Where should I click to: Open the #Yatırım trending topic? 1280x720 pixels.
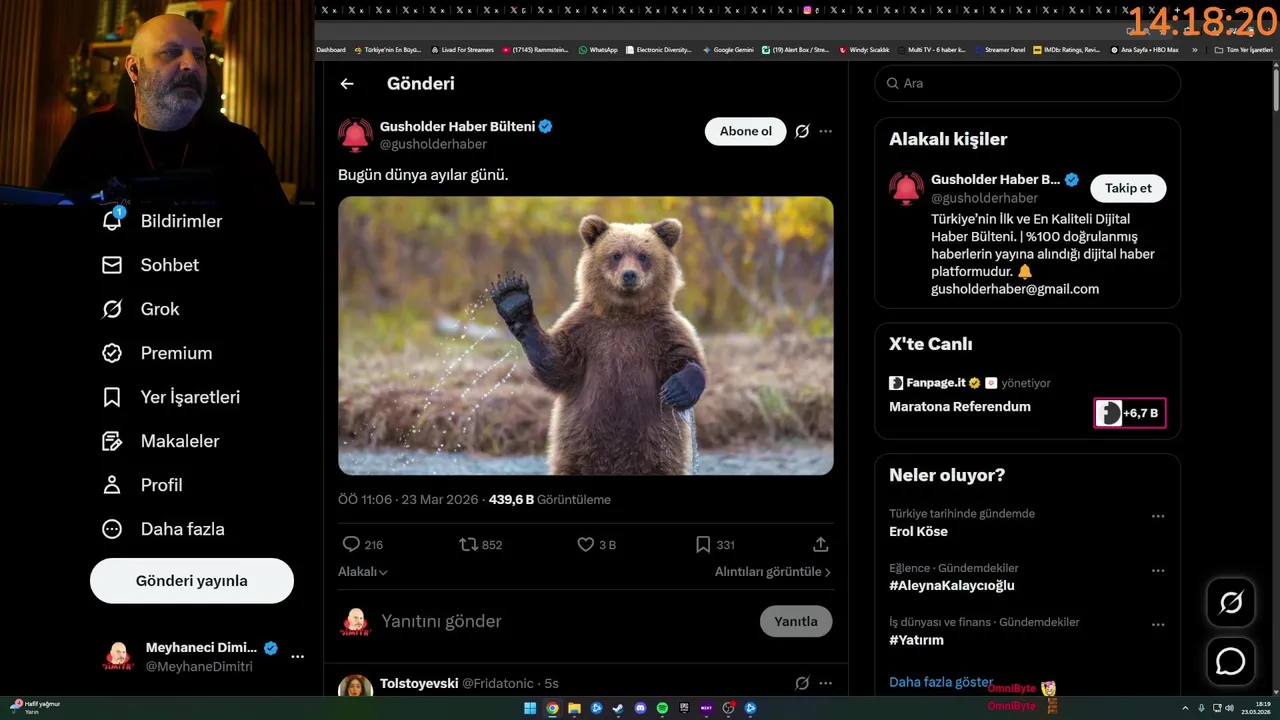tap(916, 640)
